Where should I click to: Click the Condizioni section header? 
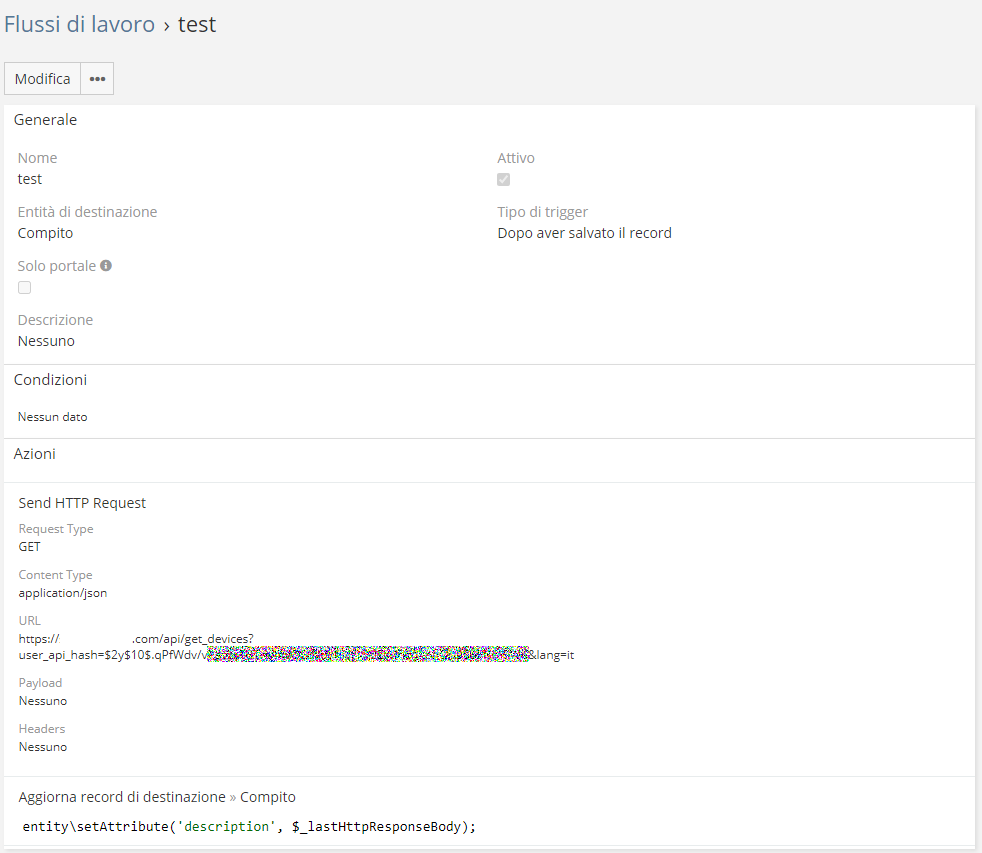(50, 380)
